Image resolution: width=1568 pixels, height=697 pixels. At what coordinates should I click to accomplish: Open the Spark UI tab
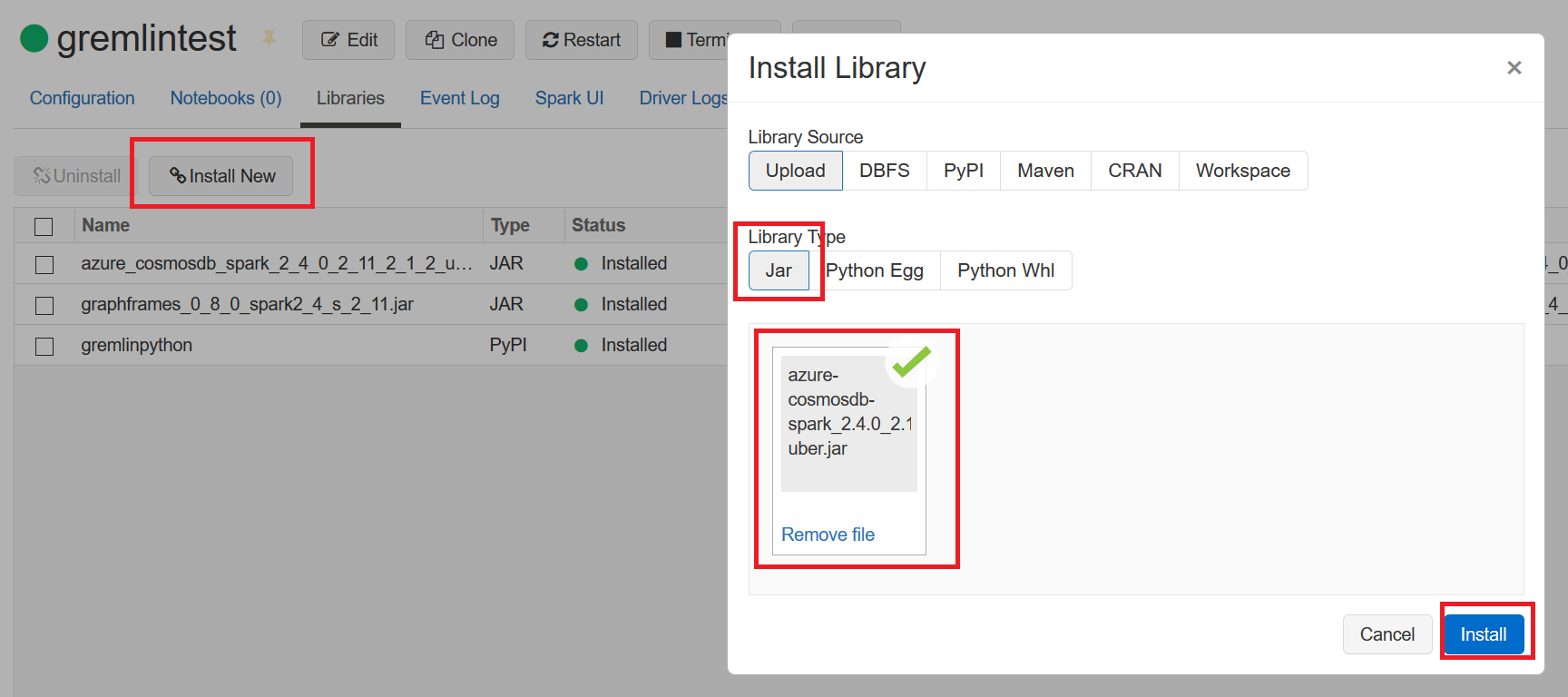(569, 98)
